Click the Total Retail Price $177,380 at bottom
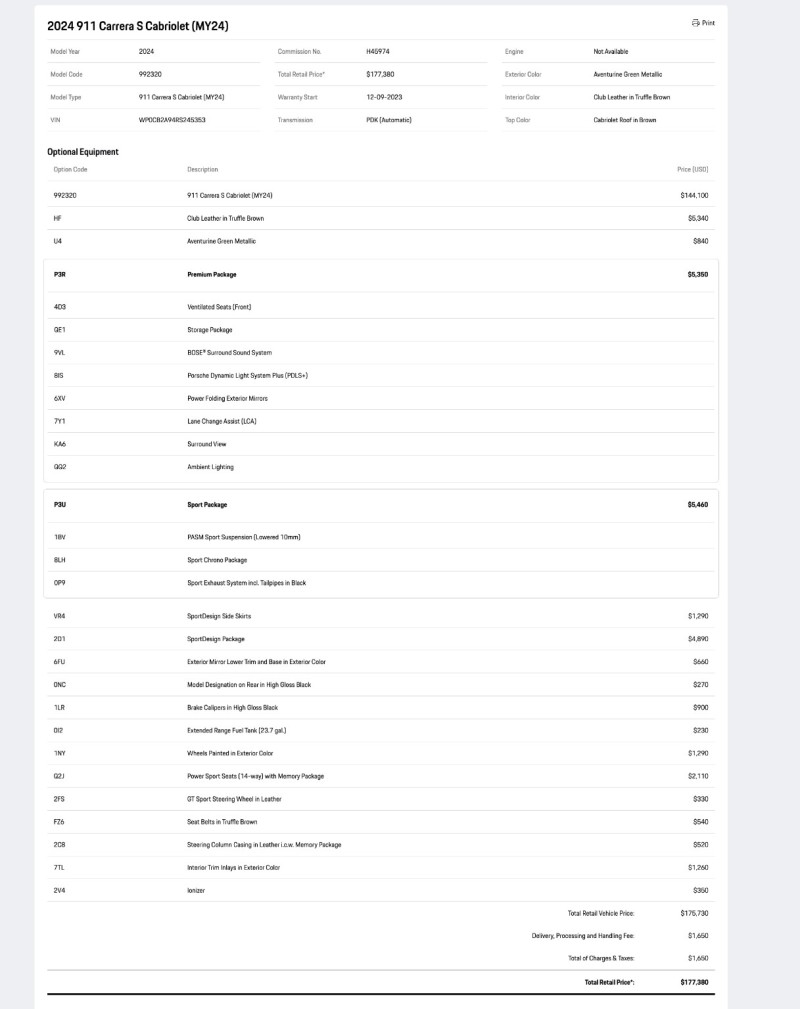Image resolution: width=800 pixels, height=1009 pixels. pos(694,982)
